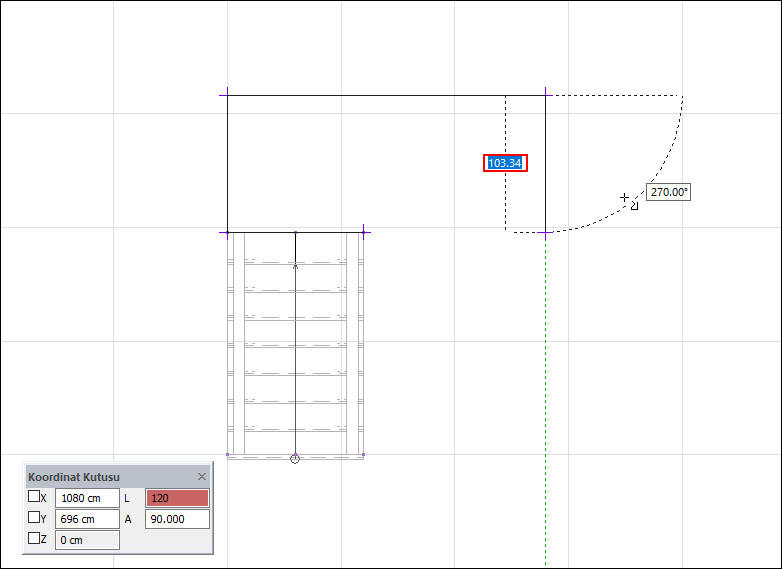This screenshot has width=782, height=569.
Task: Select the top-left purple corner marker
Action: (x=227, y=95)
